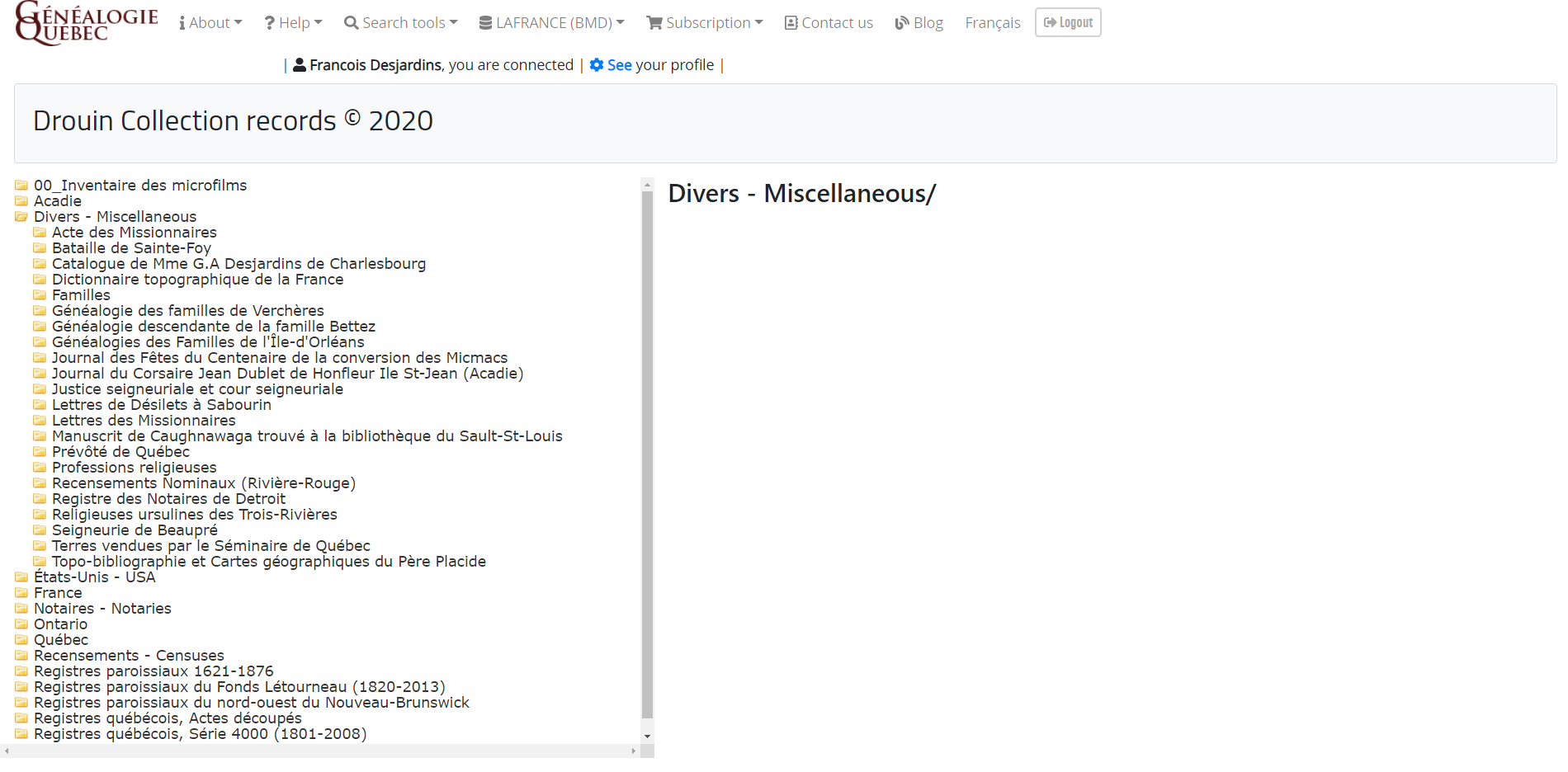Click the folder icon next to Ontario
The width and height of the screenshot is (1568, 772).
coord(21,624)
